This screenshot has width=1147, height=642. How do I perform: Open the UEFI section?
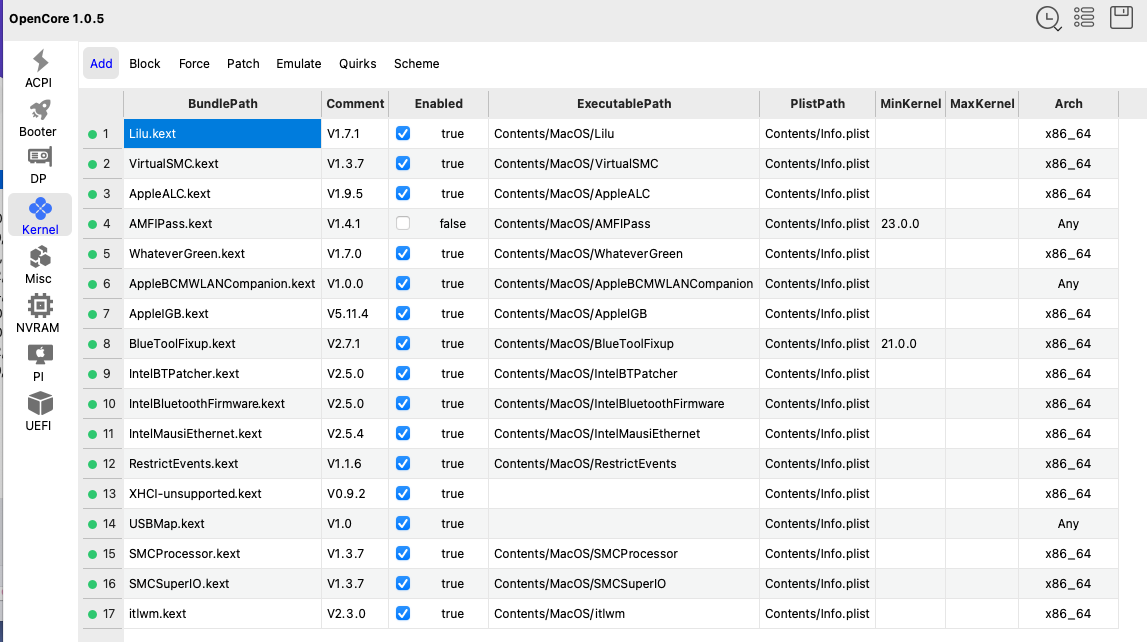pos(39,412)
